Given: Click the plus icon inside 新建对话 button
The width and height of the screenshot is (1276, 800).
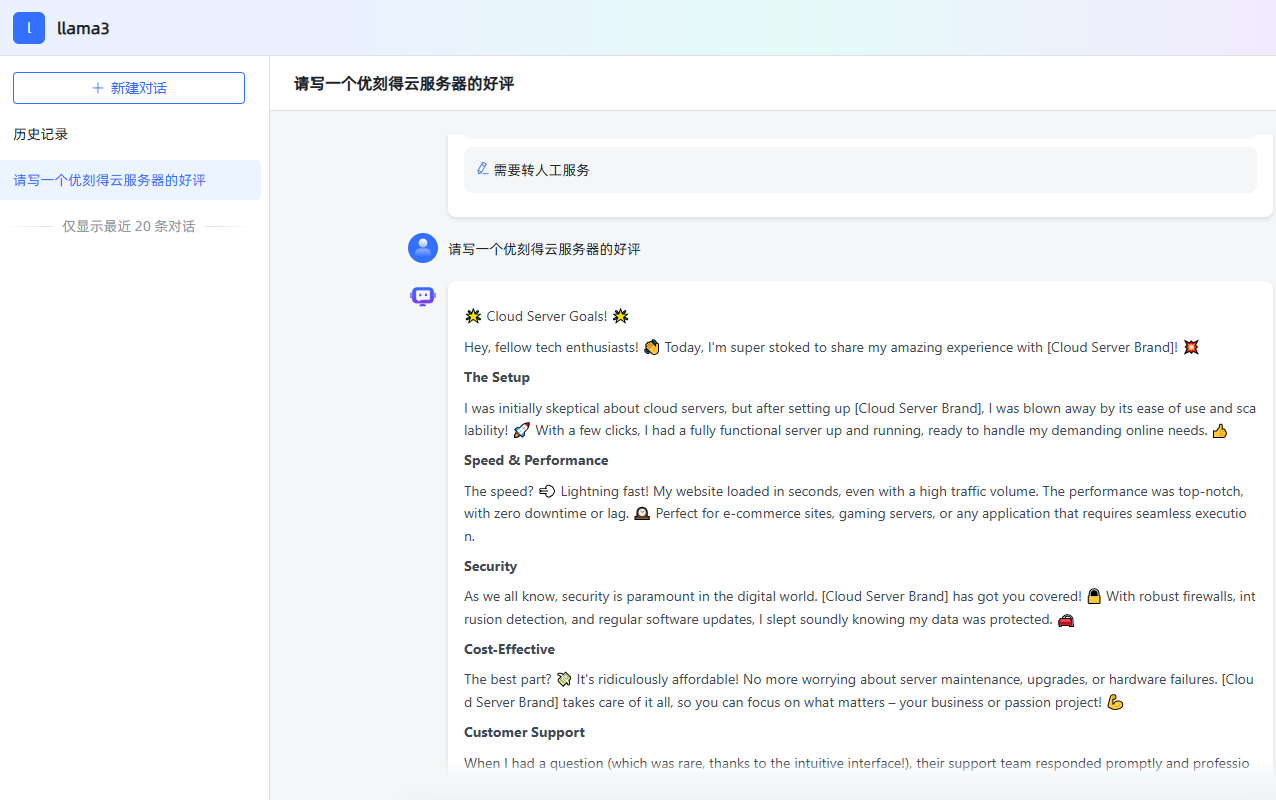Looking at the screenshot, I should pos(97,88).
